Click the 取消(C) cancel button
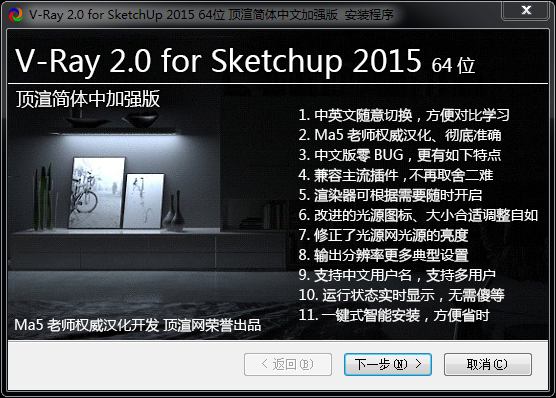The height and width of the screenshot is (398, 556). [x=488, y=364]
